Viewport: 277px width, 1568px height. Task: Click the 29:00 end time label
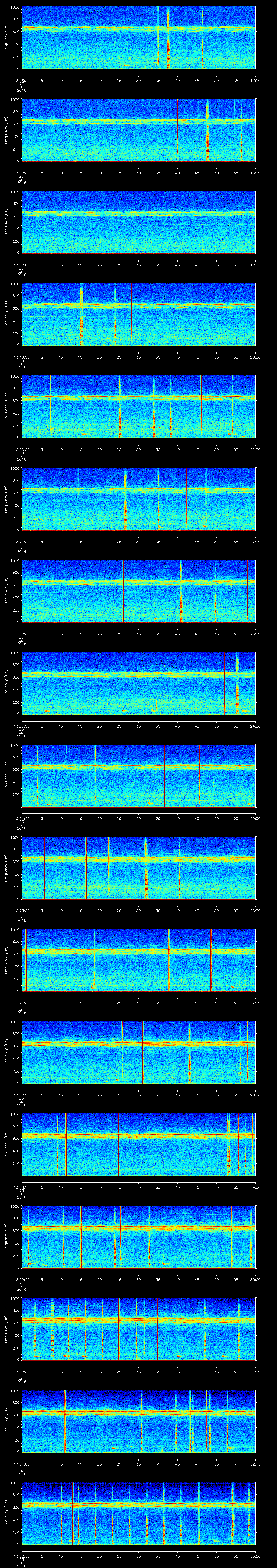256,1187
